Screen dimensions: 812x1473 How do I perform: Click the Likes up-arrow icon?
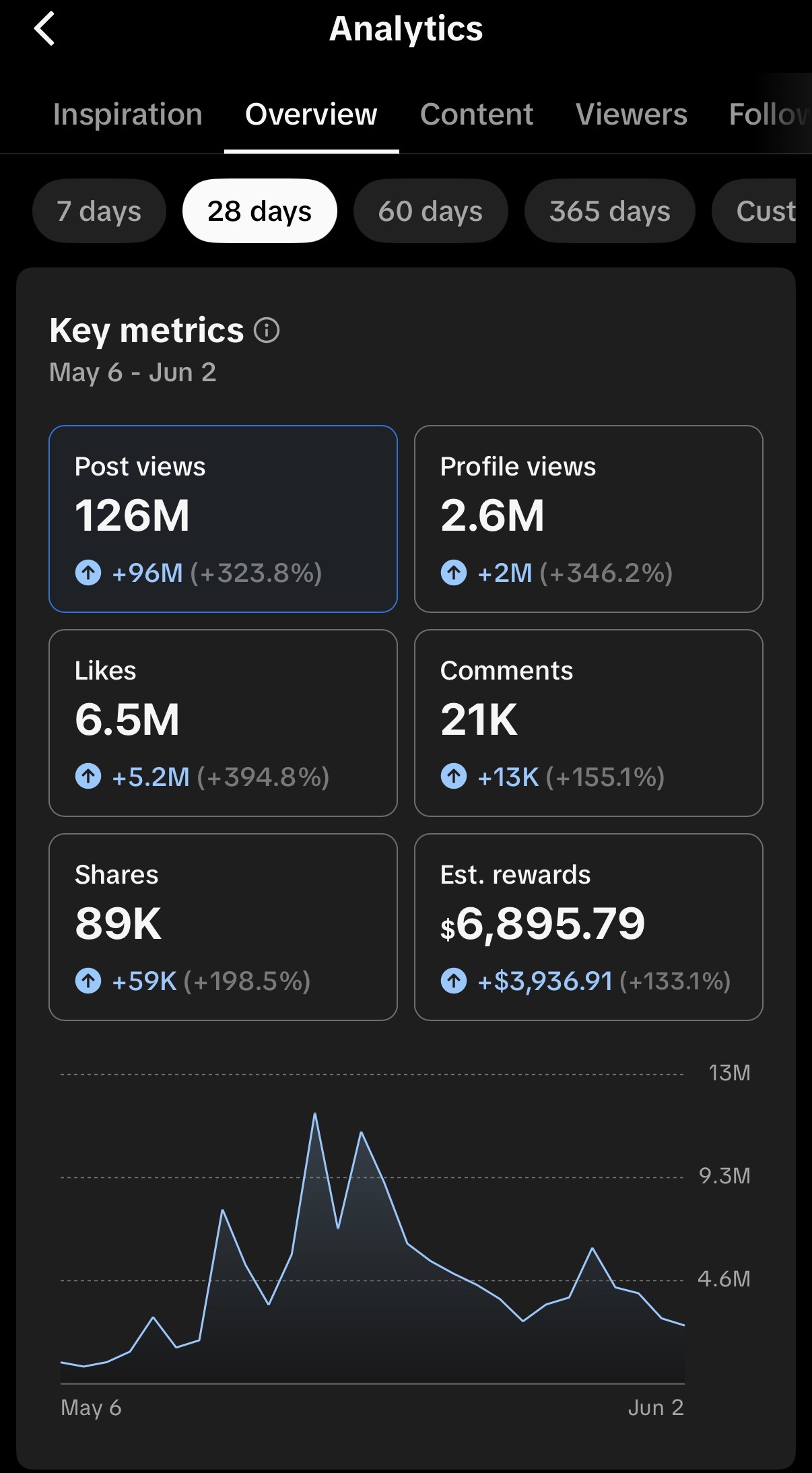click(88, 777)
